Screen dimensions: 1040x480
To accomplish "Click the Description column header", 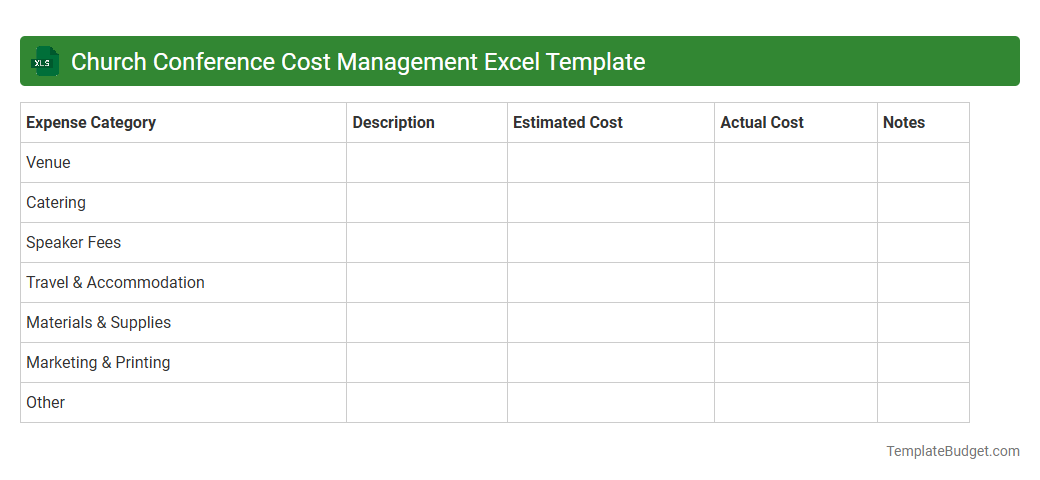I will point(427,123).
